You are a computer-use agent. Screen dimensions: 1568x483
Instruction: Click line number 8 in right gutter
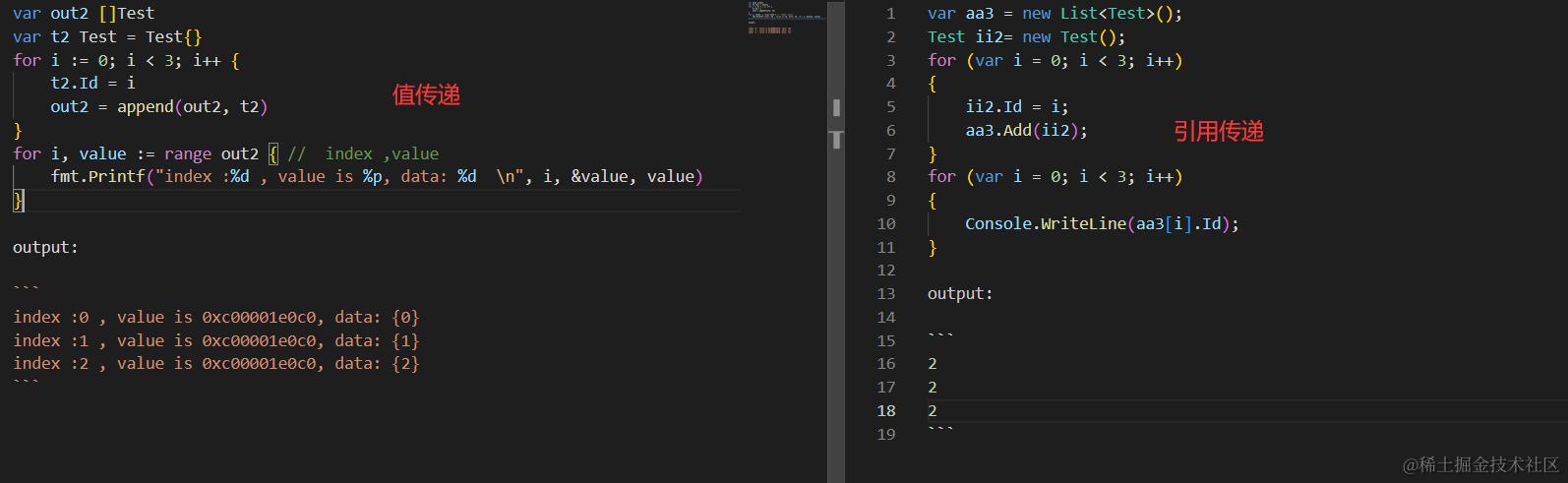(x=891, y=177)
